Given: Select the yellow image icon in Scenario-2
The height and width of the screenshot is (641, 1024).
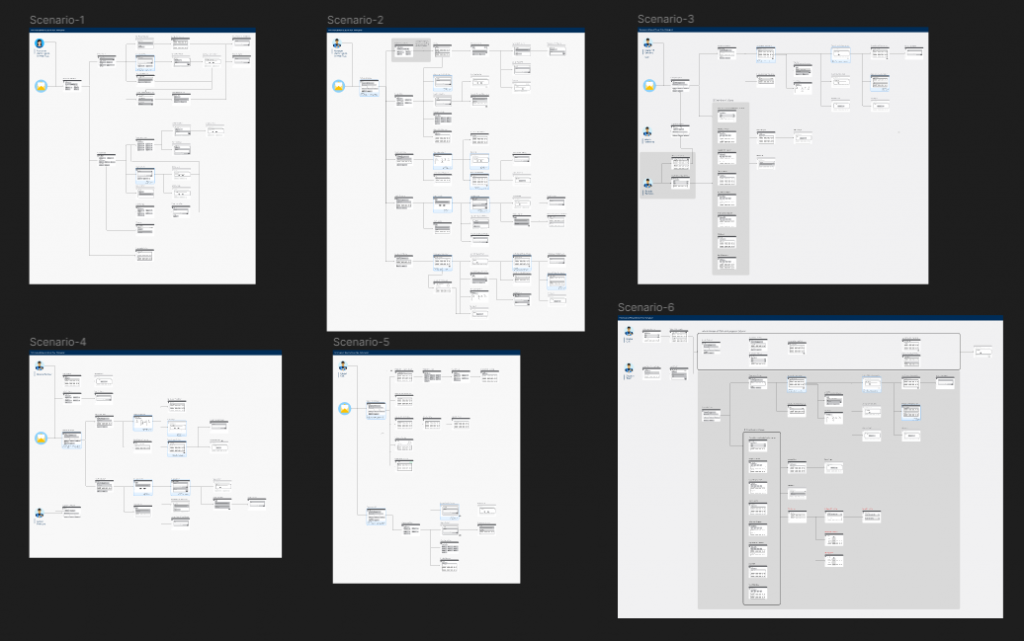Looking at the screenshot, I should coord(338,85).
